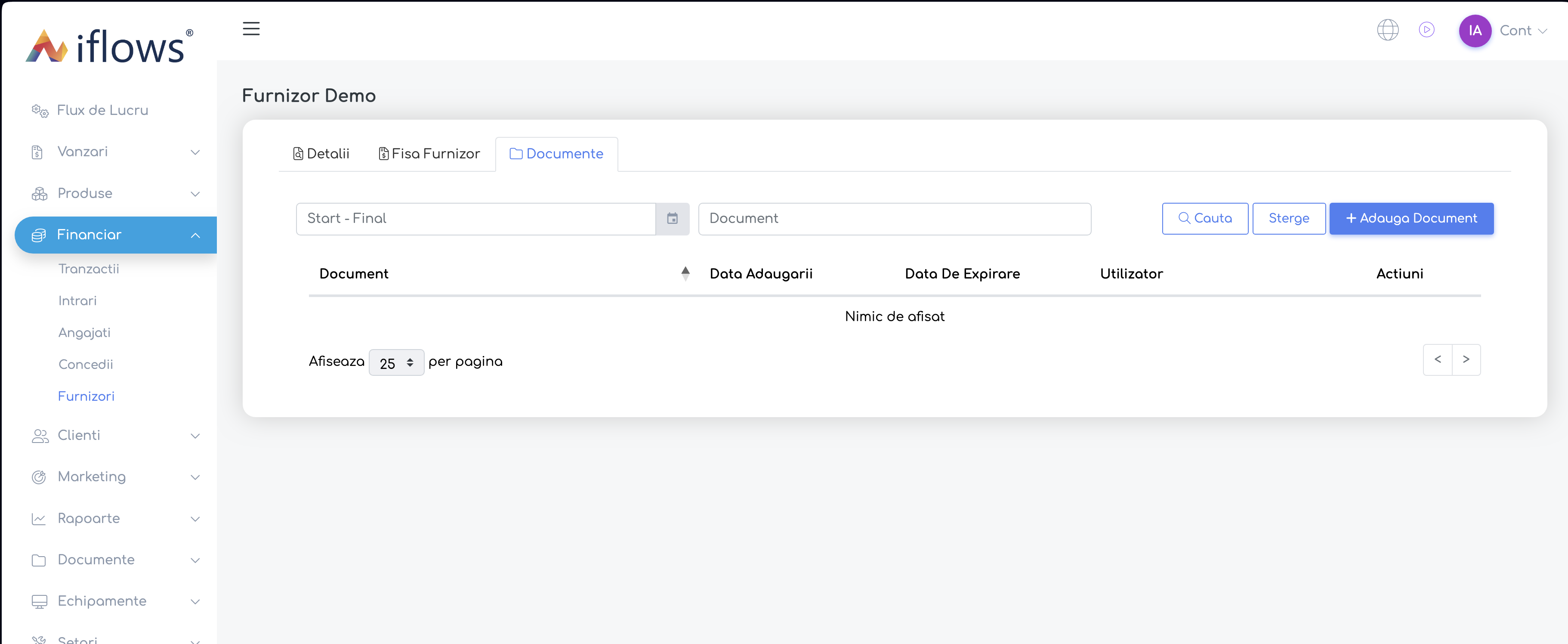Click the iflows logo
The image size is (1568, 644).
[110, 46]
